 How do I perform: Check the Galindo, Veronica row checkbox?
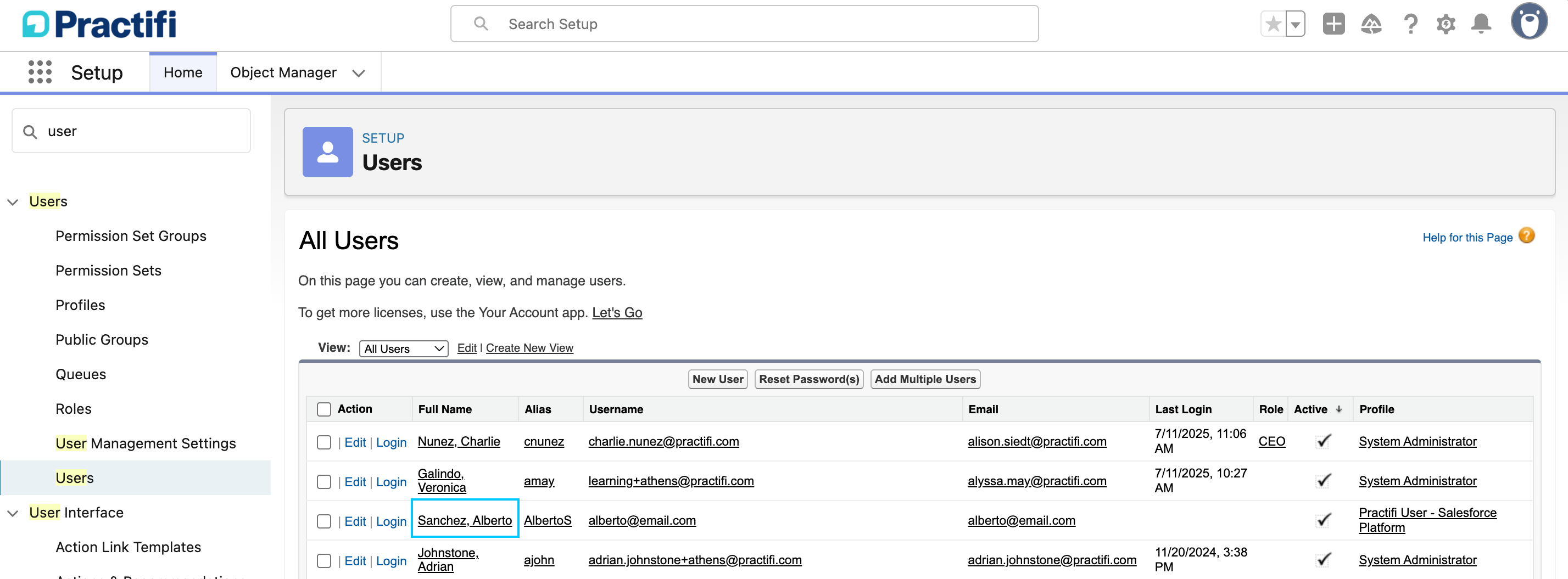324,482
